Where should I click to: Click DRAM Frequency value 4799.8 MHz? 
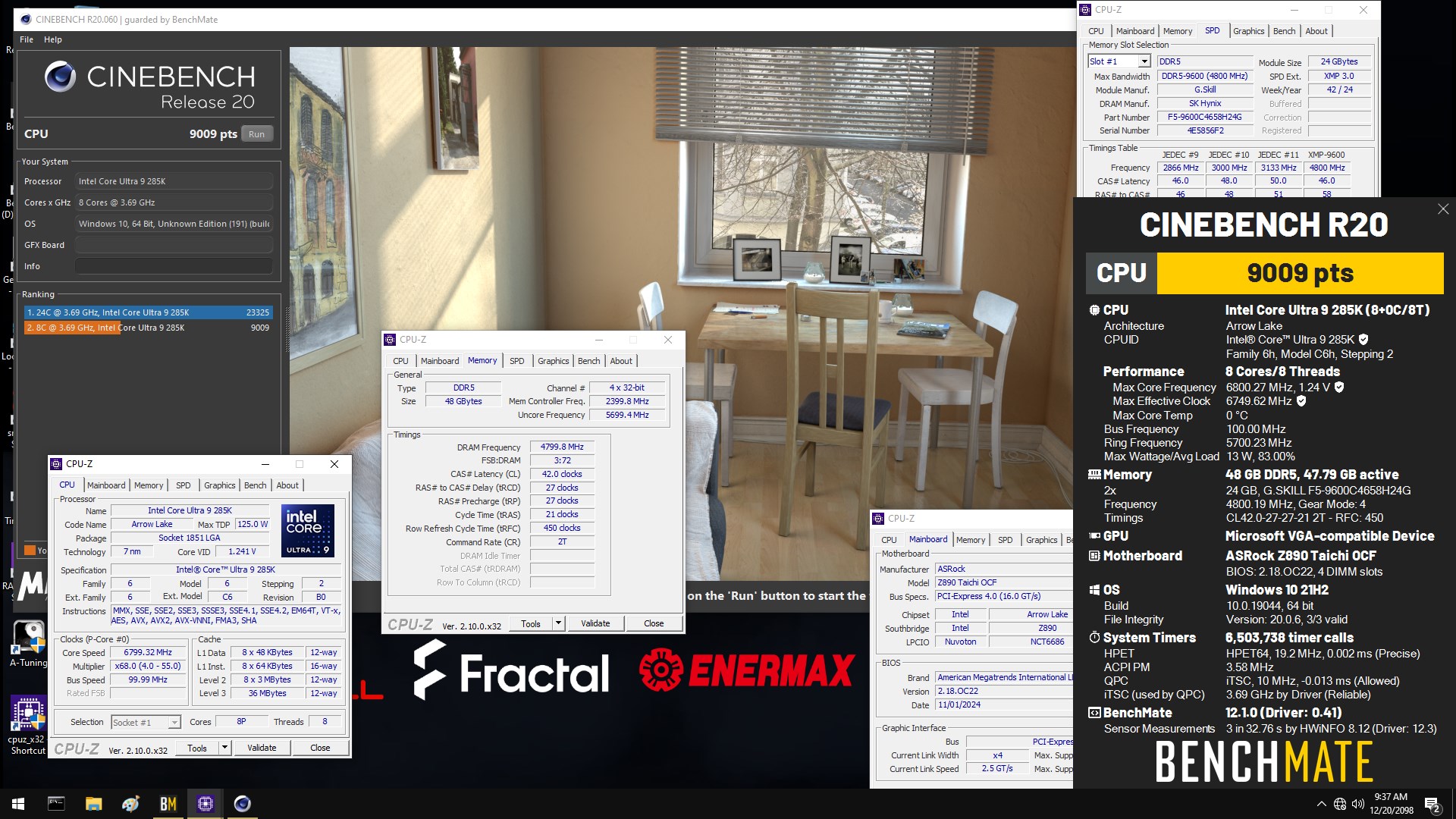click(x=562, y=447)
